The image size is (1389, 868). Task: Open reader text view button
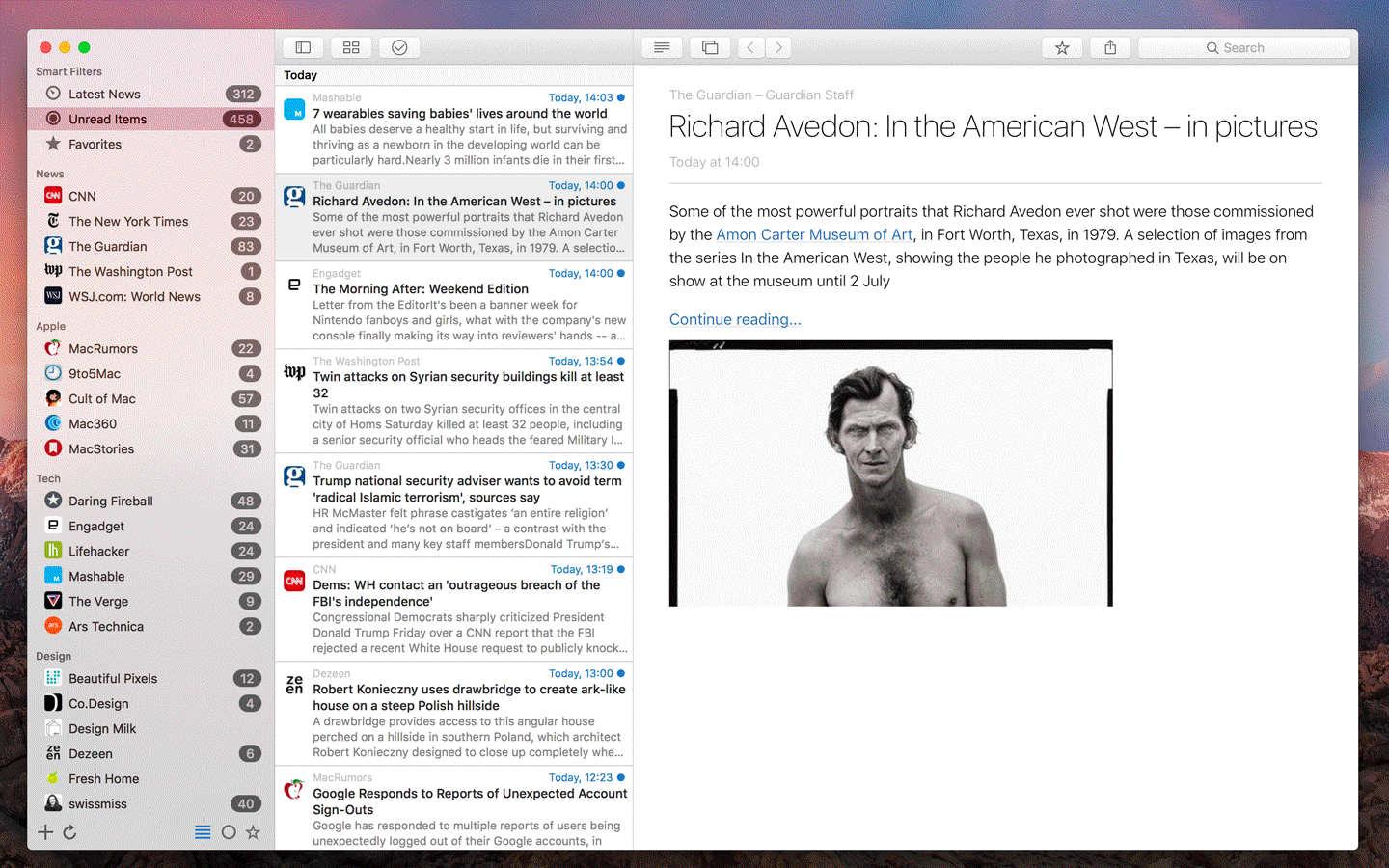tap(662, 47)
